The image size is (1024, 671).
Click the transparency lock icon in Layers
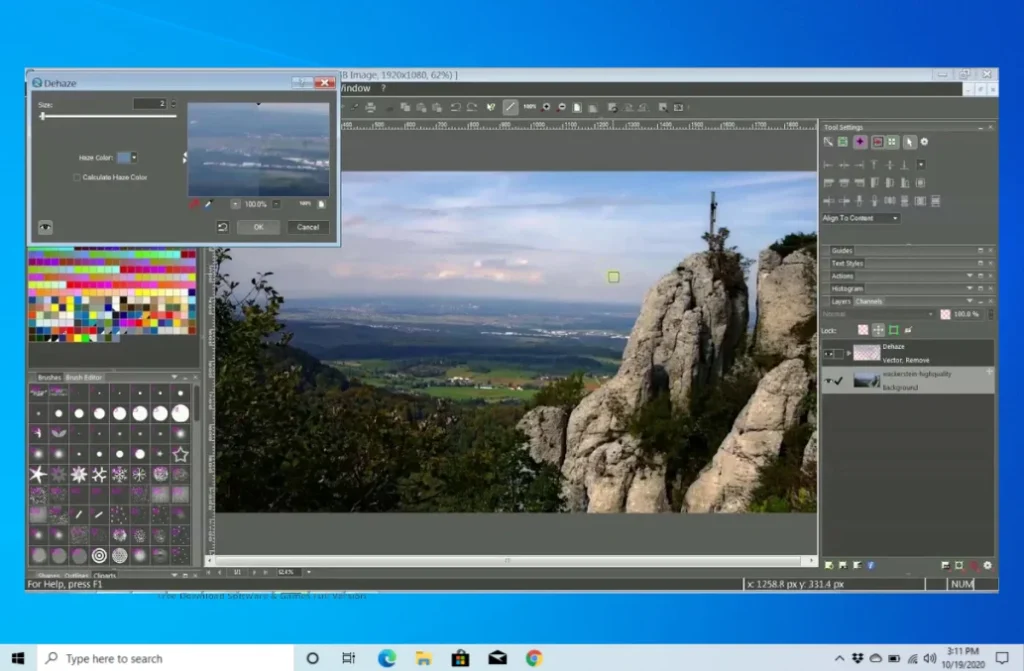[863, 330]
